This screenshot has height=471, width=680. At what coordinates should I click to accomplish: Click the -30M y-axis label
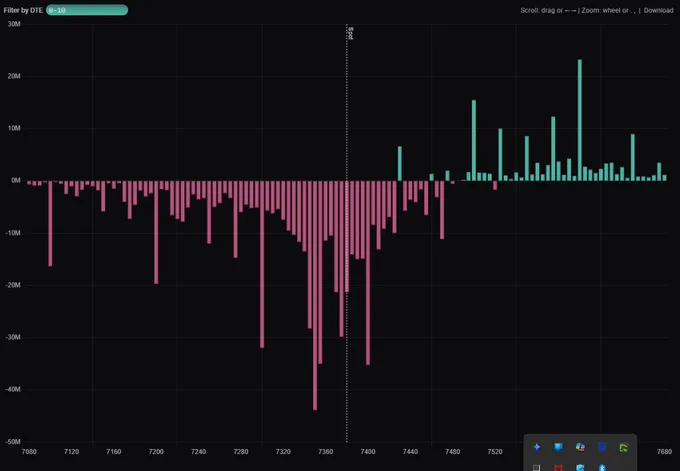[x=13, y=337]
